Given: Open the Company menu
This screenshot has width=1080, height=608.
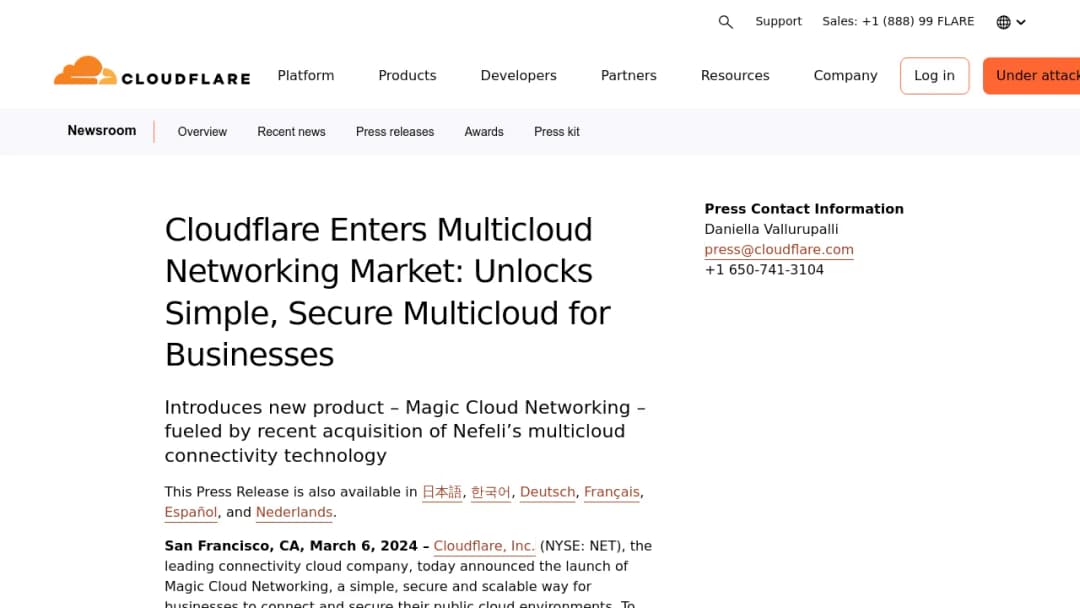Looking at the screenshot, I should pyautogui.click(x=845, y=75).
